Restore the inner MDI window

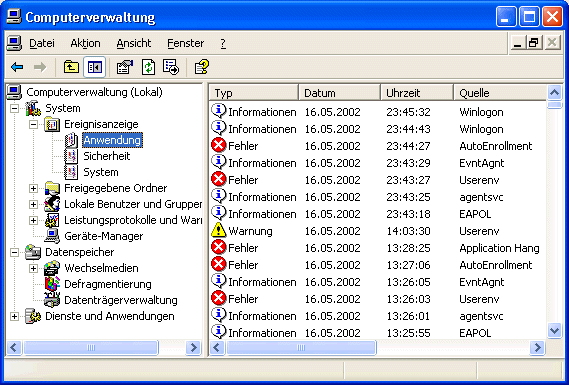click(535, 43)
